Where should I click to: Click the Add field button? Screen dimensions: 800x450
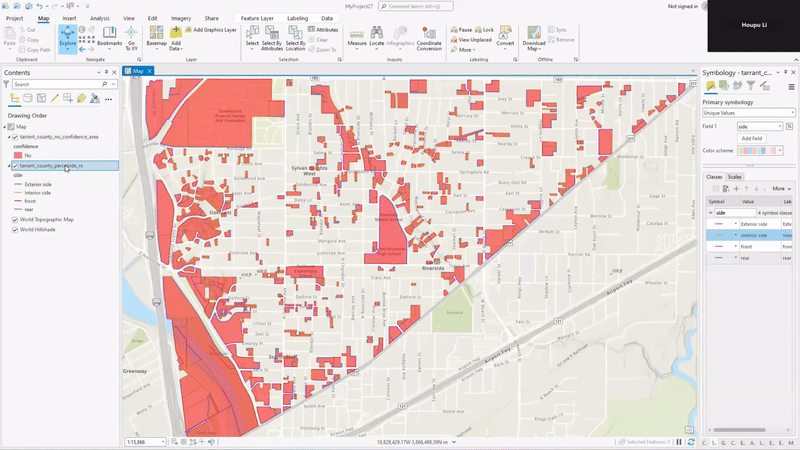(x=752, y=138)
